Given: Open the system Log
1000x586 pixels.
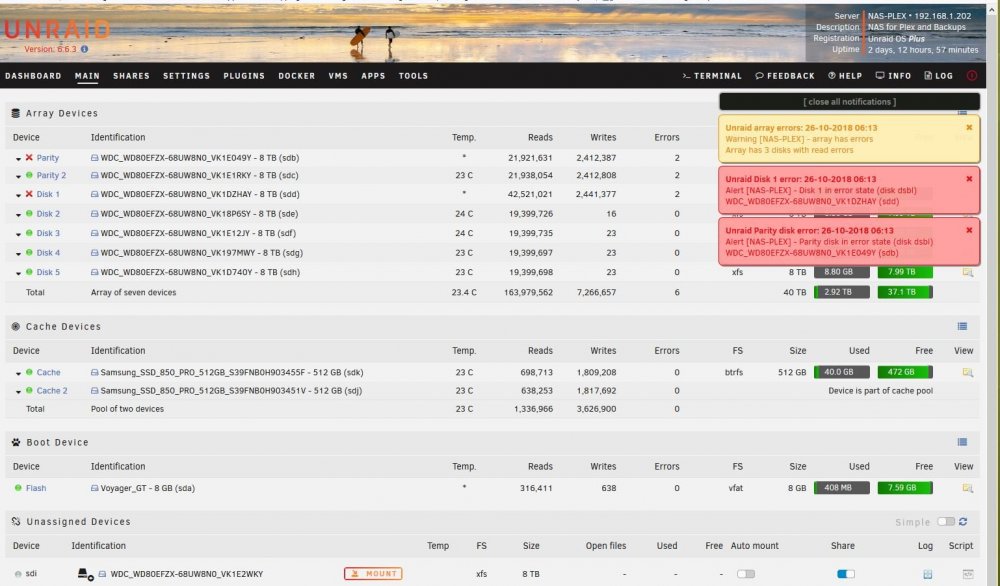Looking at the screenshot, I should 938,76.
